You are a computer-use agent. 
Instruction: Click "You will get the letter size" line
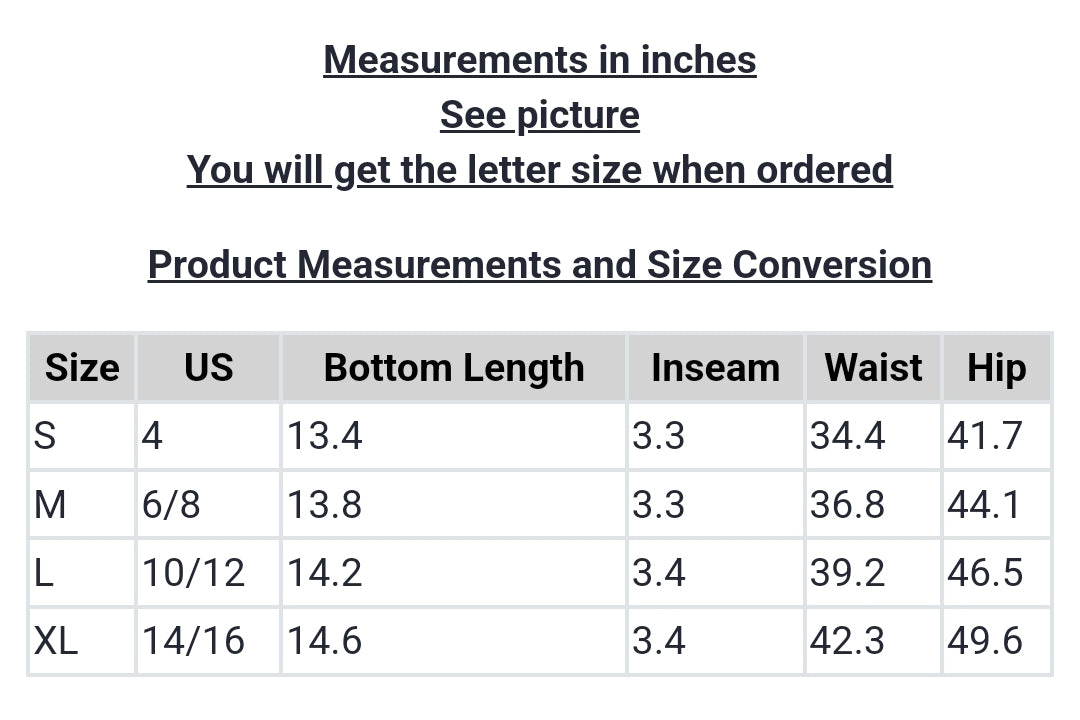coord(540,170)
